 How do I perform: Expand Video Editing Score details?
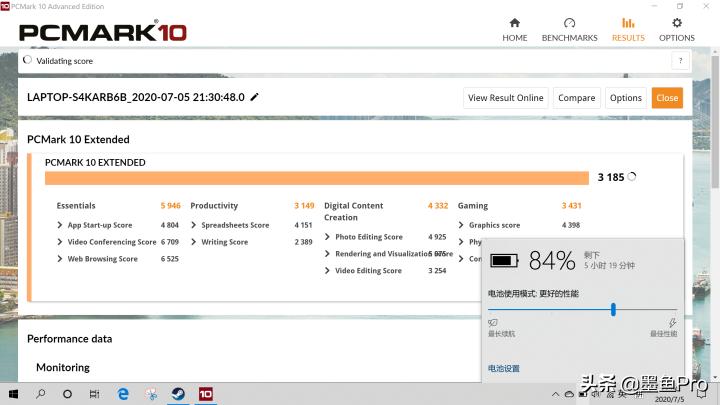tap(327, 271)
